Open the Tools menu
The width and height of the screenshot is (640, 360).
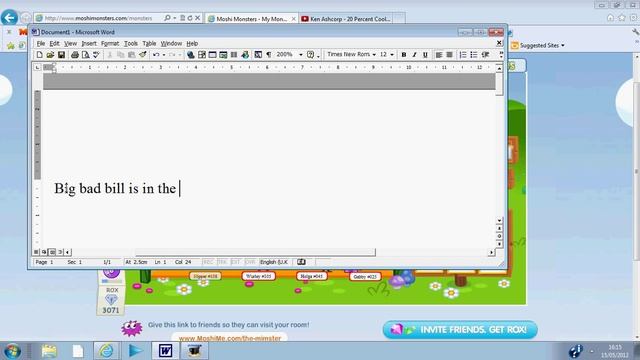coord(131,43)
